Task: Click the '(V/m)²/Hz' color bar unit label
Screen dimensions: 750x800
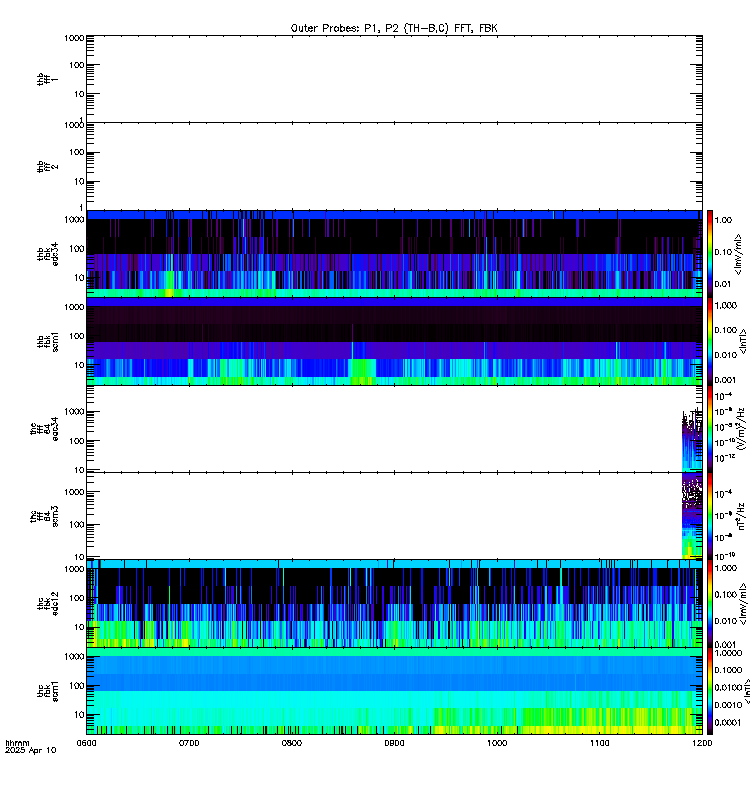Action: 742,429
